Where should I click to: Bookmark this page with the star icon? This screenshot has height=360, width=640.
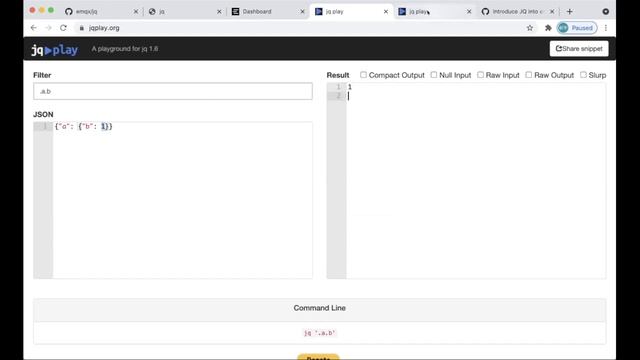click(x=530, y=28)
